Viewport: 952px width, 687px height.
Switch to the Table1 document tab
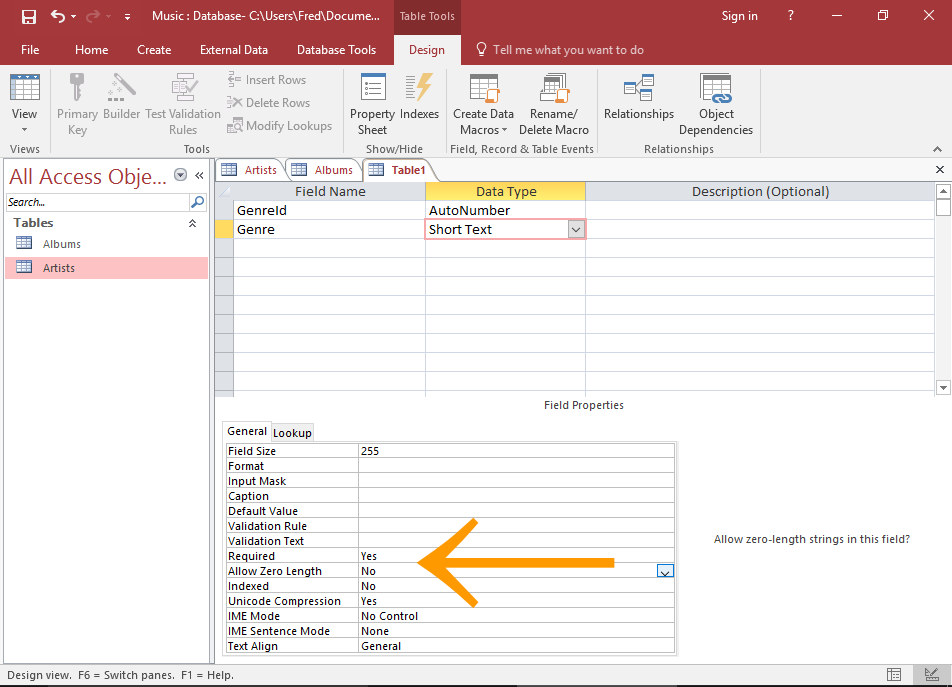pos(398,170)
